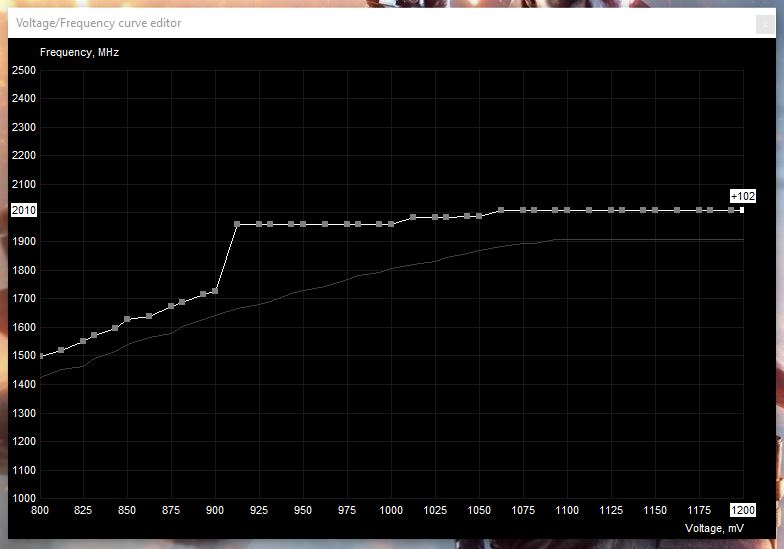Image resolution: width=784 pixels, height=549 pixels.
Task: Click the highlighted 1200 voltage value
Action: click(x=743, y=510)
